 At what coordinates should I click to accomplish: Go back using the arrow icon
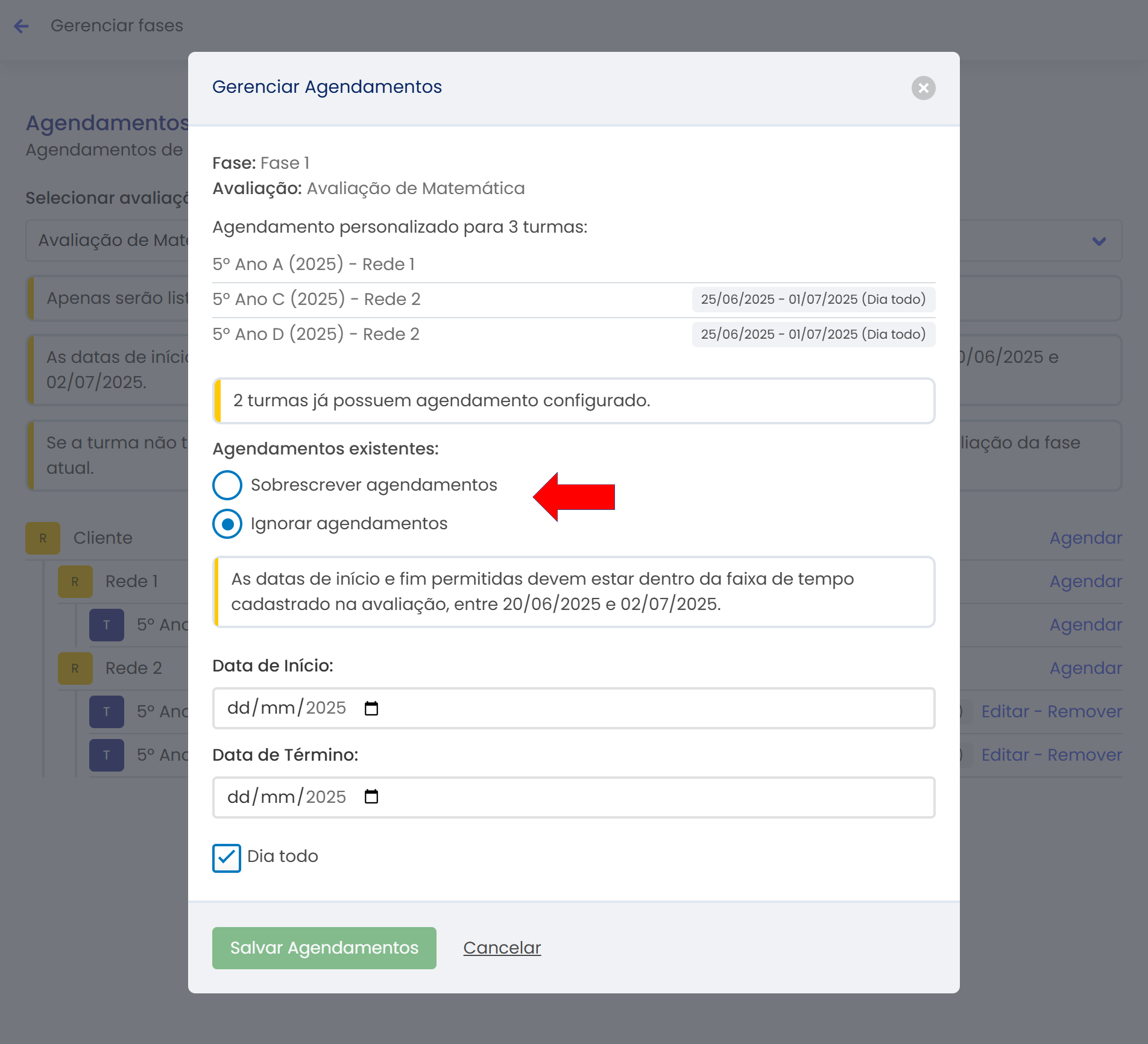coord(22,26)
